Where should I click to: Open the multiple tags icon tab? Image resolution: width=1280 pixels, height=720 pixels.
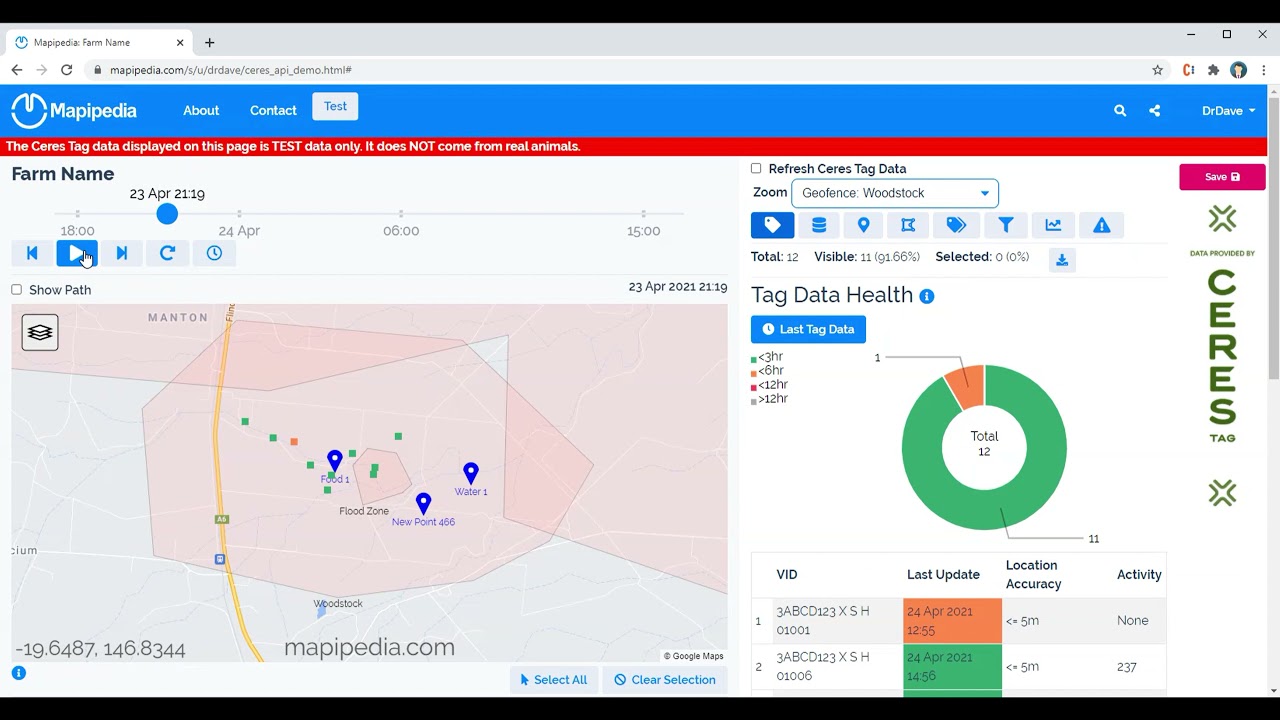(956, 225)
